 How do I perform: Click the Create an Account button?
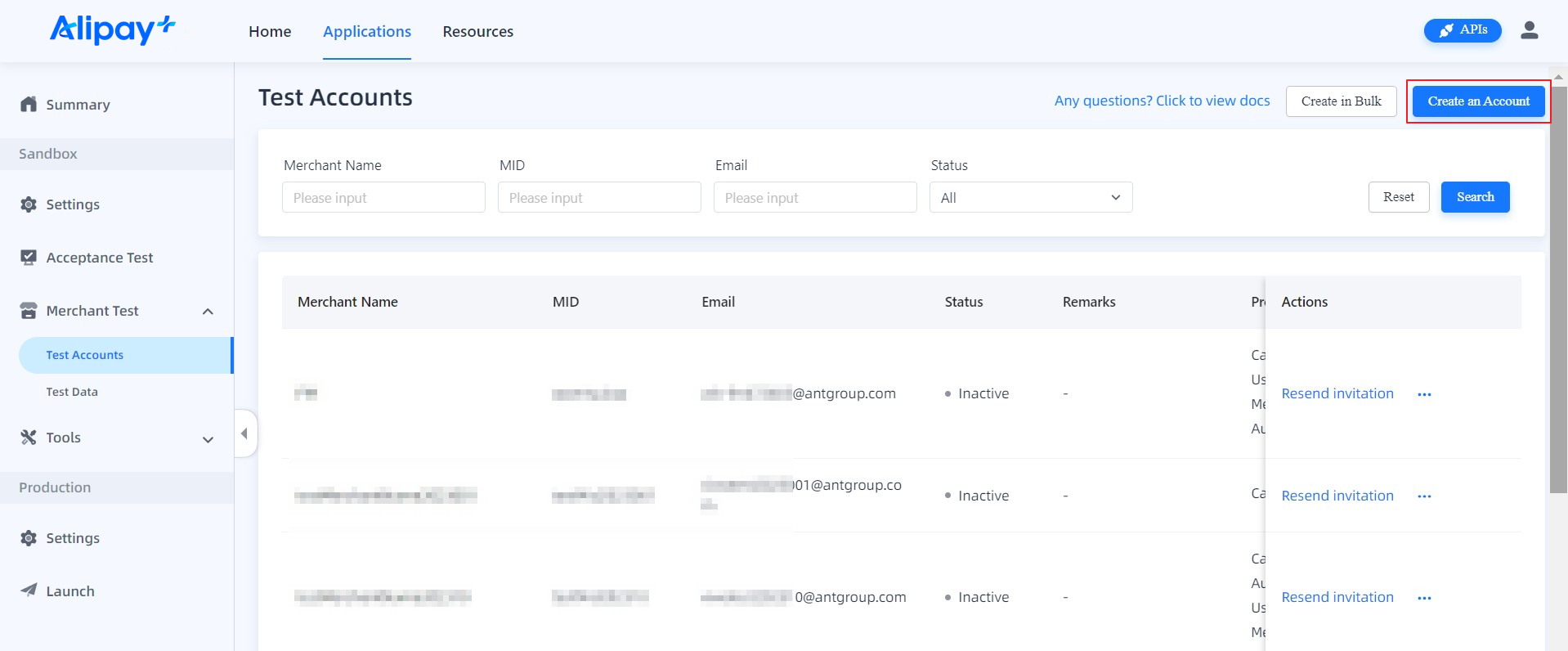coord(1478,101)
